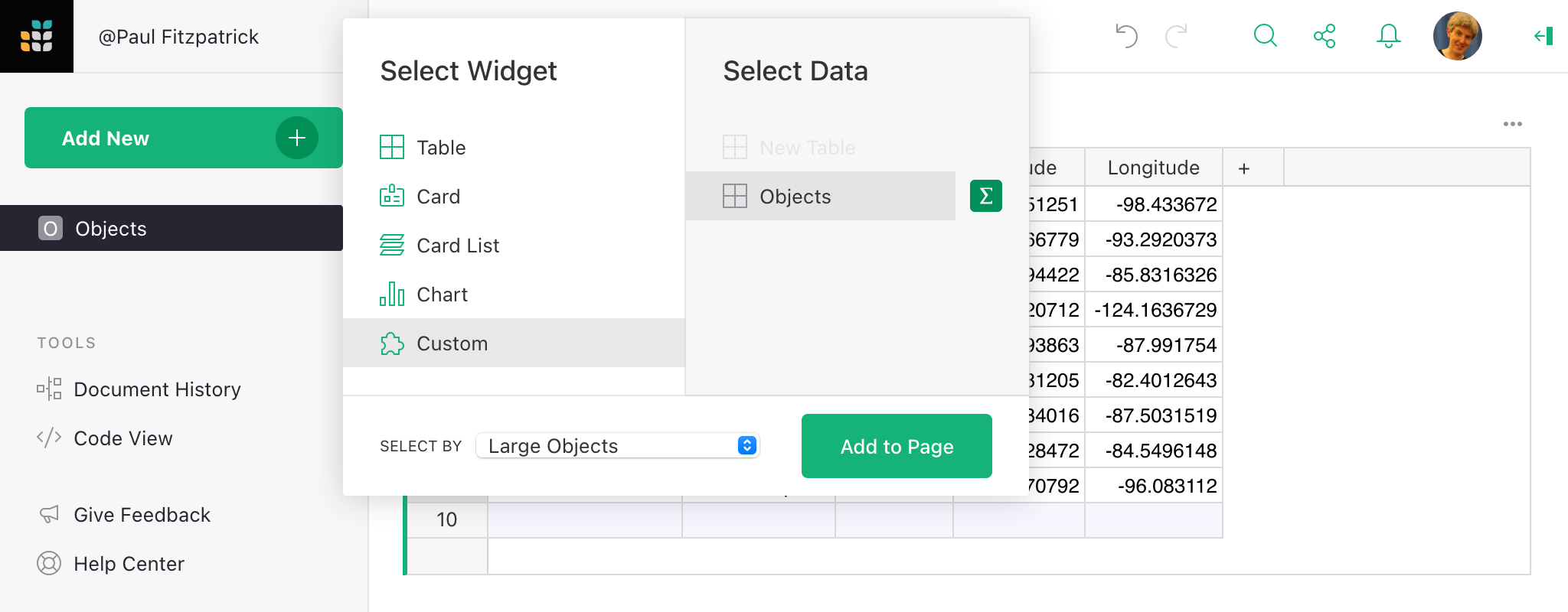This screenshot has width=1568, height=612.
Task: Open Document History tool
Action: (157, 389)
